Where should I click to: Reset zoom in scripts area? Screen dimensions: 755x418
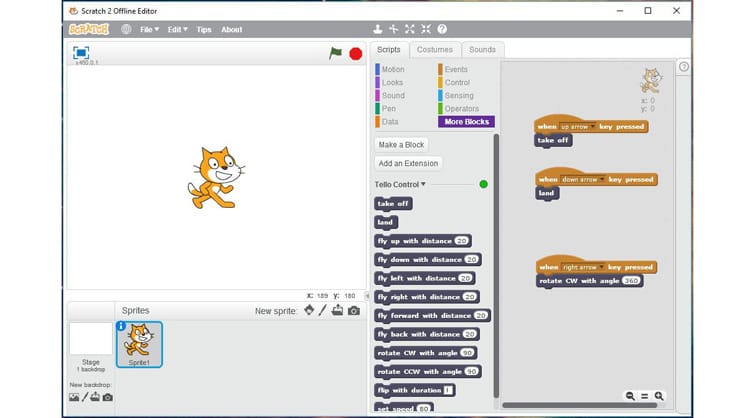point(645,396)
